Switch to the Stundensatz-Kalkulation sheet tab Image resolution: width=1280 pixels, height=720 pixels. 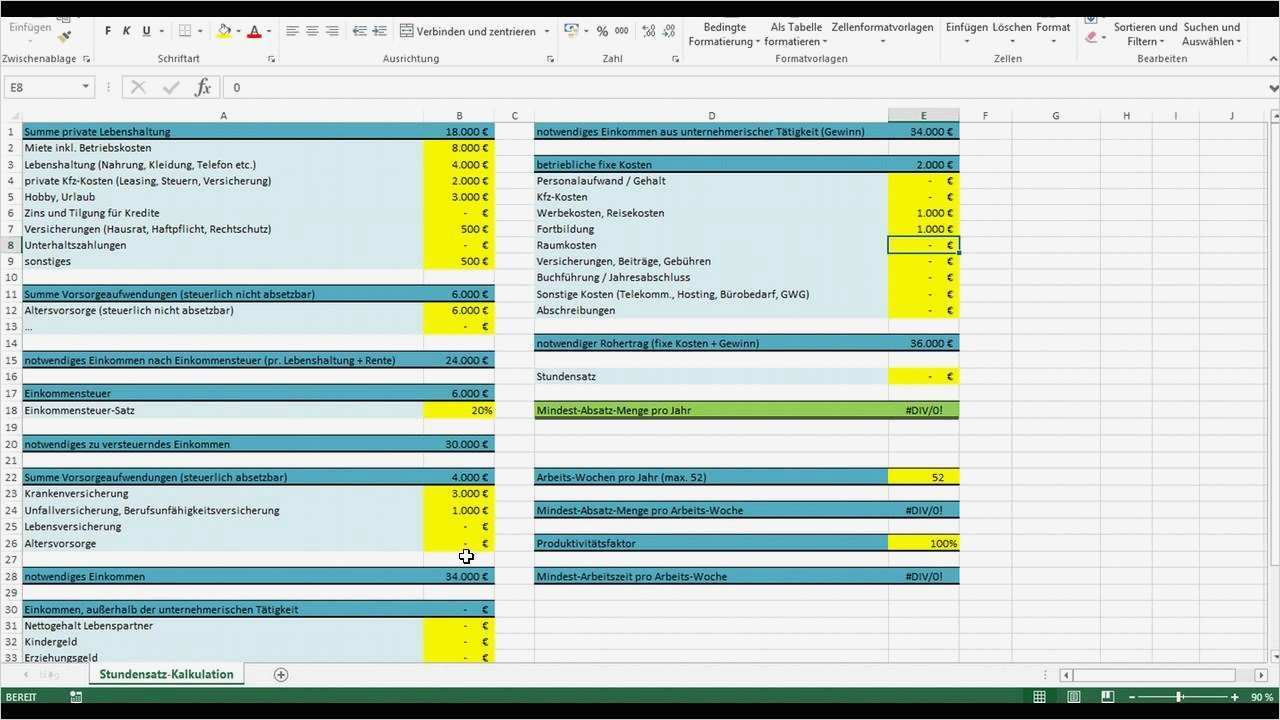click(x=166, y=674)
